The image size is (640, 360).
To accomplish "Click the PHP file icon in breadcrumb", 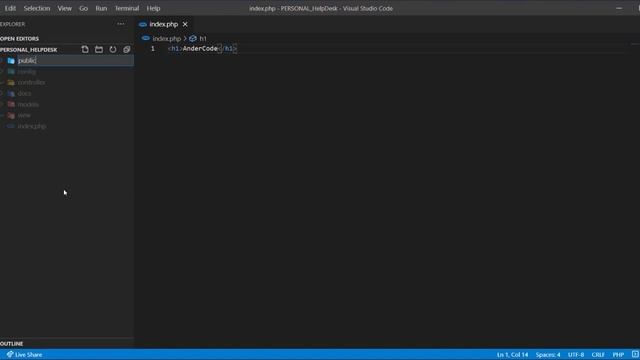I will tap(145, 38).
